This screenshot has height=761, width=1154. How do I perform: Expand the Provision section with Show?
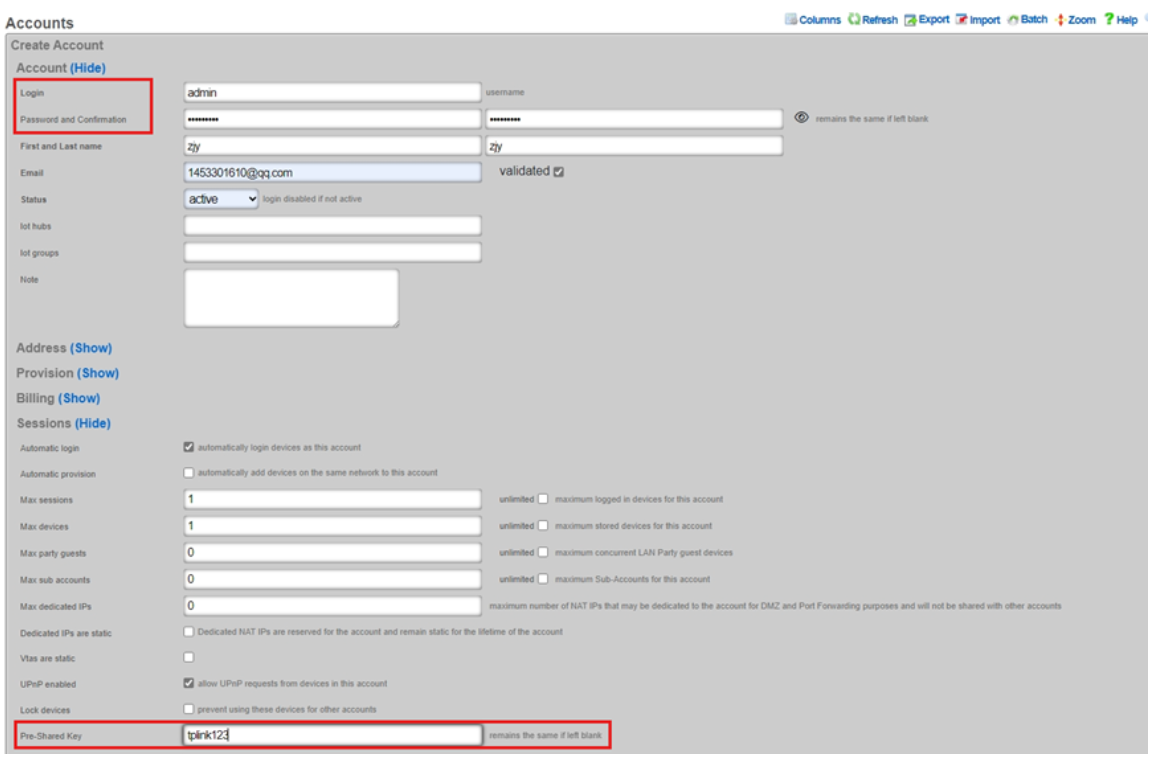coord(98,373)
